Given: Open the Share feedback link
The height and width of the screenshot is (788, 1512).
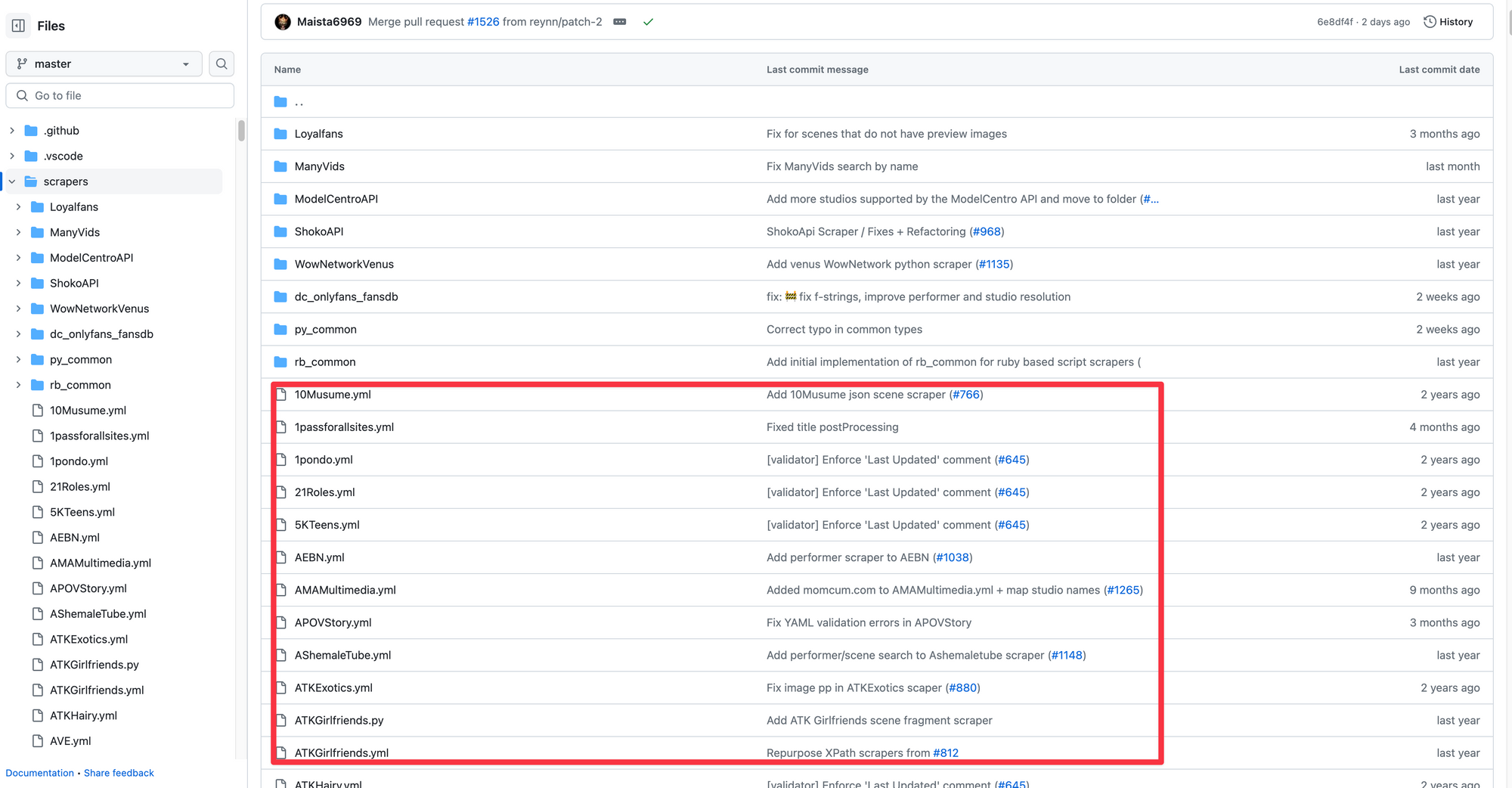Looking at the screenshot, I should (x=119, y=773).
